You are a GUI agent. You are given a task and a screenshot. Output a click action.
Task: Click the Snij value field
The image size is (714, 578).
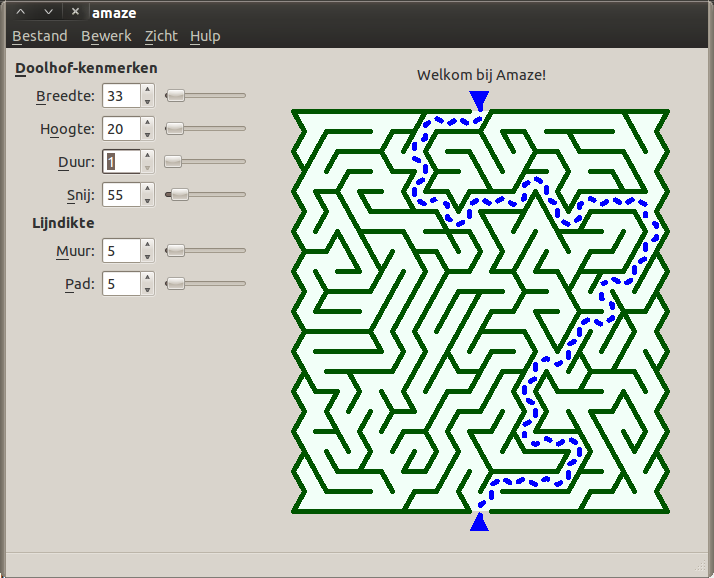(122, 194)
